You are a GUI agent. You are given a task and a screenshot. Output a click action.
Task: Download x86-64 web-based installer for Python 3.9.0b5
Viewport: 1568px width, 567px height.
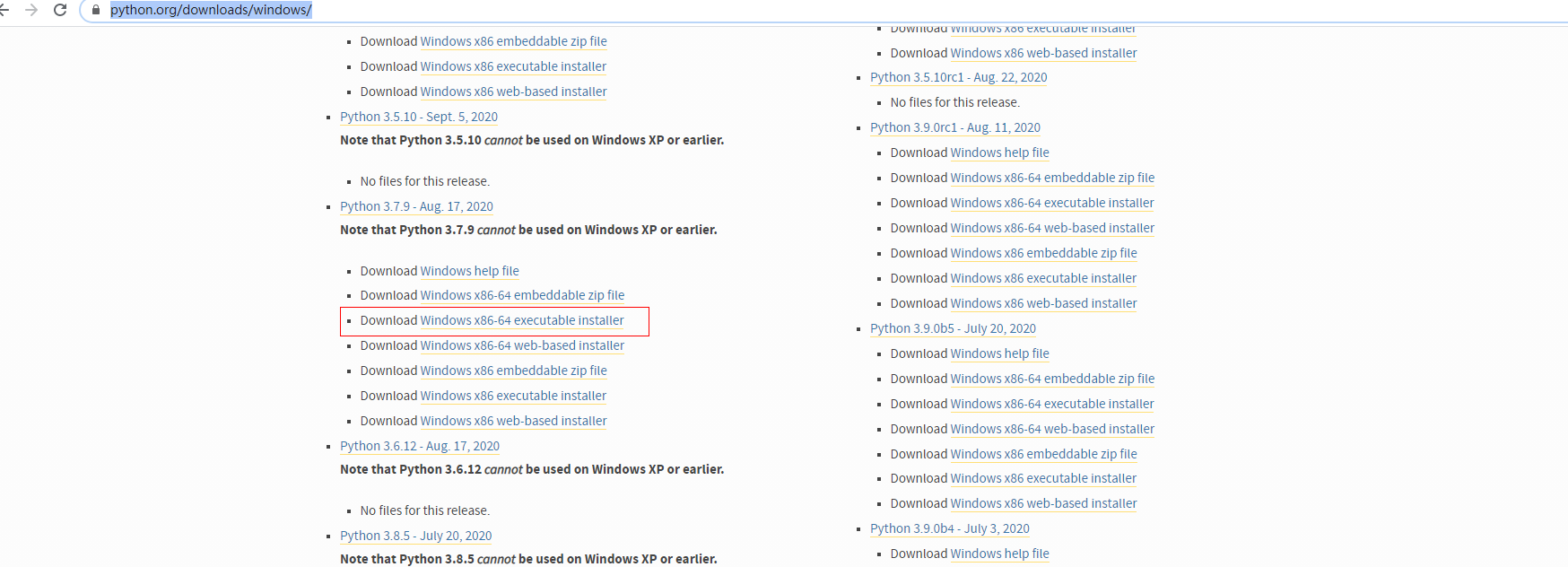1052,429
